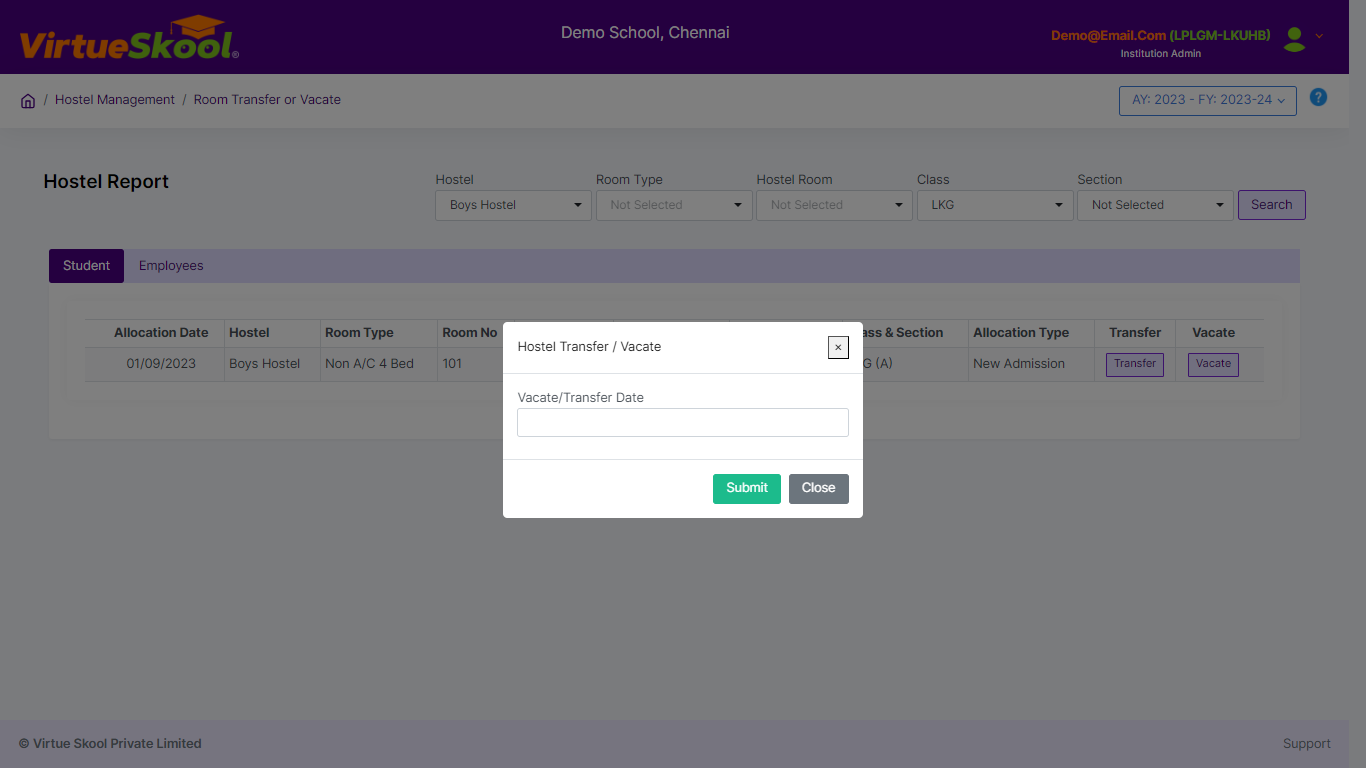
Task: Click the 01/09/2023 allocation date cell
Action: tap(161, 364)
